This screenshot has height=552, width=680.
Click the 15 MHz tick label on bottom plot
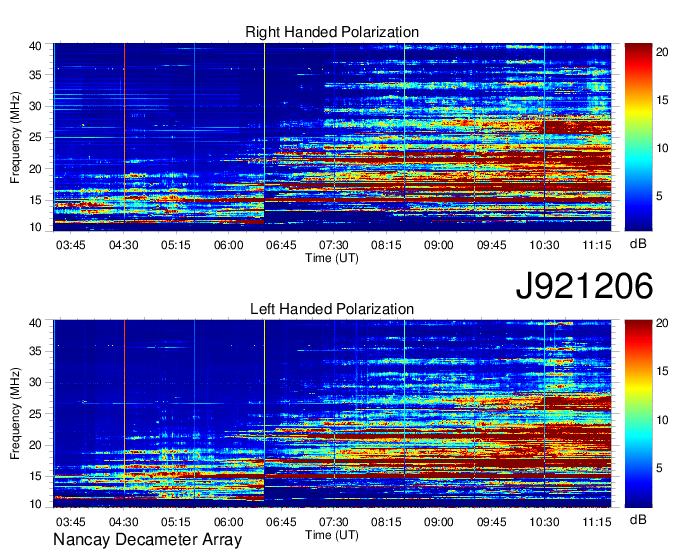35,477
